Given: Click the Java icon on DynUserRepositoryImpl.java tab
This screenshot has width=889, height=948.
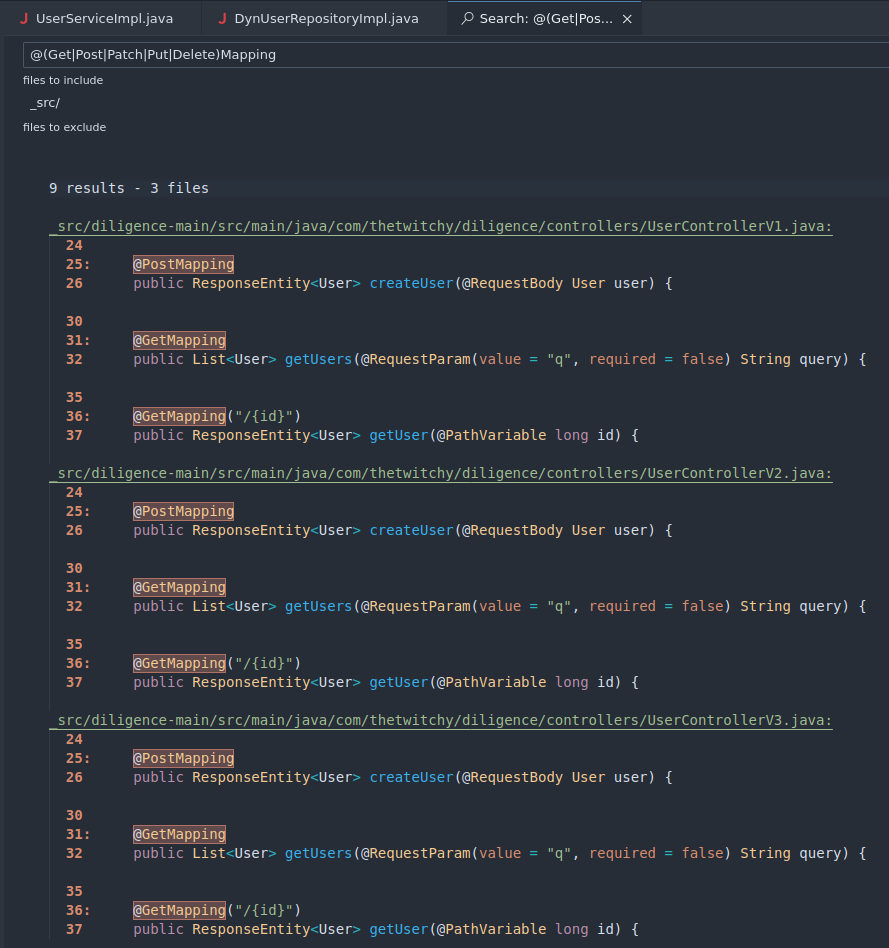Looking at the screenshot, I should pos(222,19).
